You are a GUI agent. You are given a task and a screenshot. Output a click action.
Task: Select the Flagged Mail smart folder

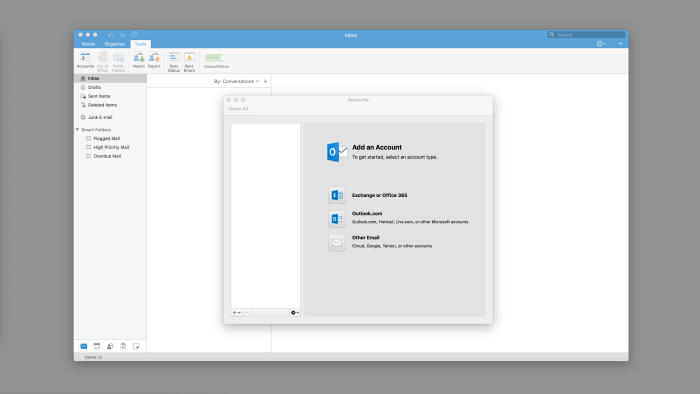(x=110, y=139)
